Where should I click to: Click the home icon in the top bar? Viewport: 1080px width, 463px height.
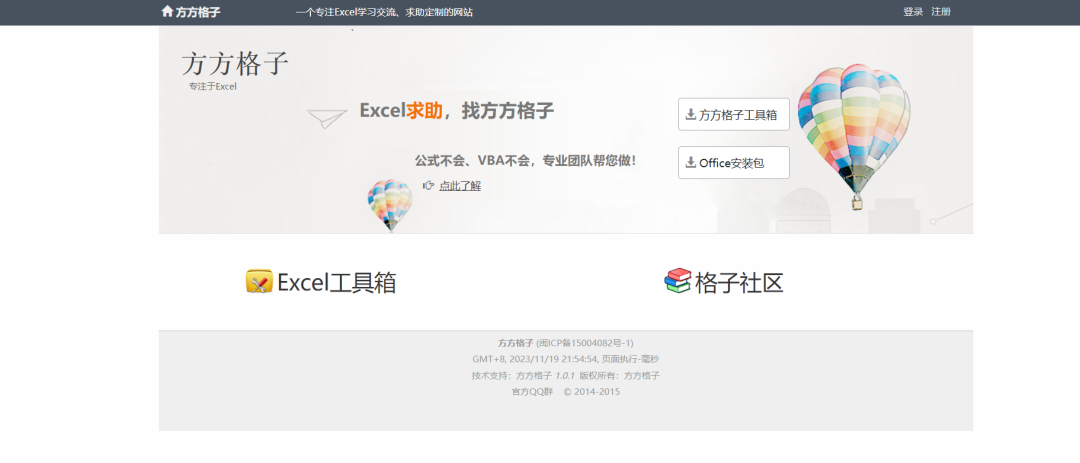click(x=167, y=11)
